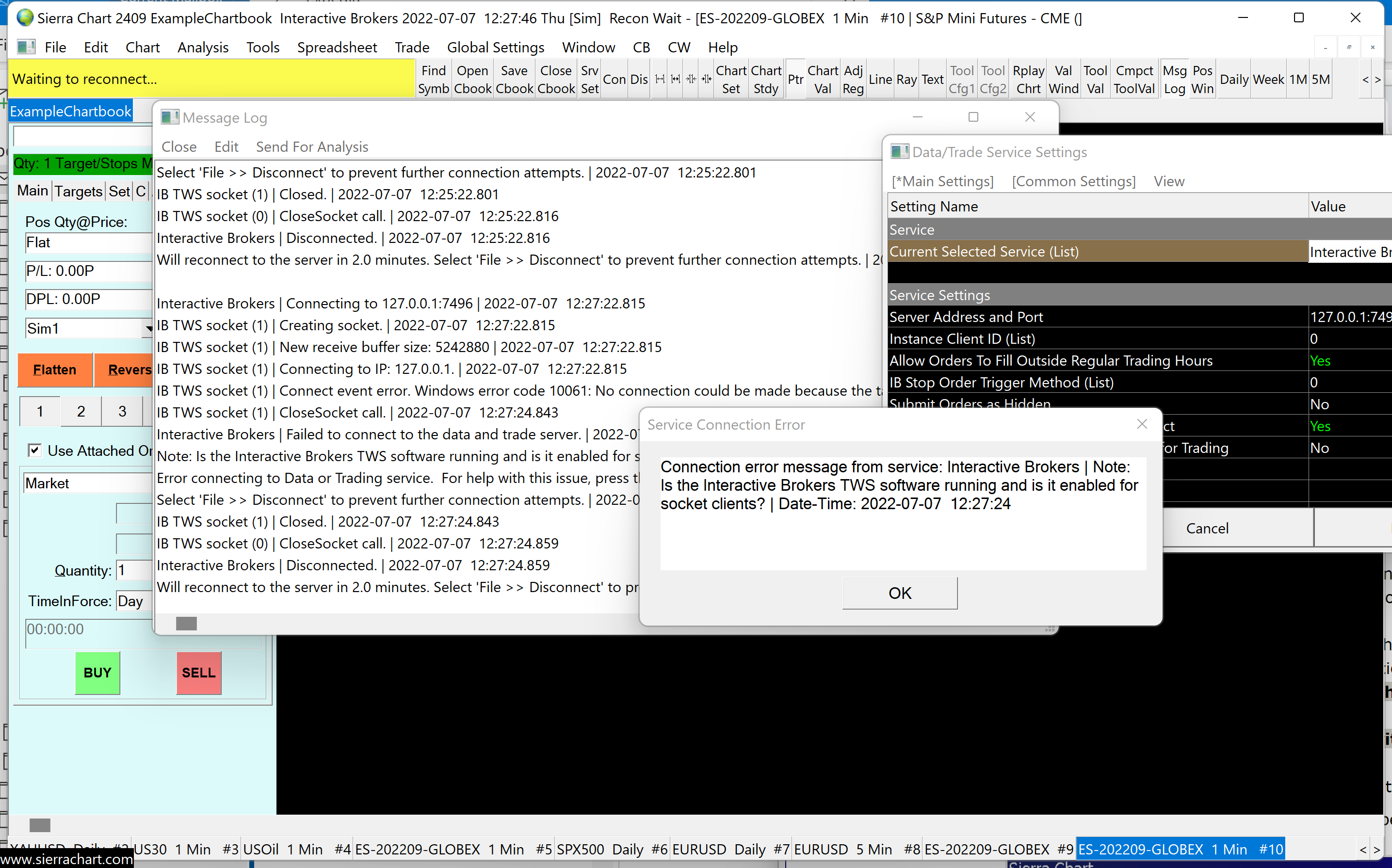Click the Find Symbol toolbar button
Viewport: 1392px width, 868px height.
point(434,79)
